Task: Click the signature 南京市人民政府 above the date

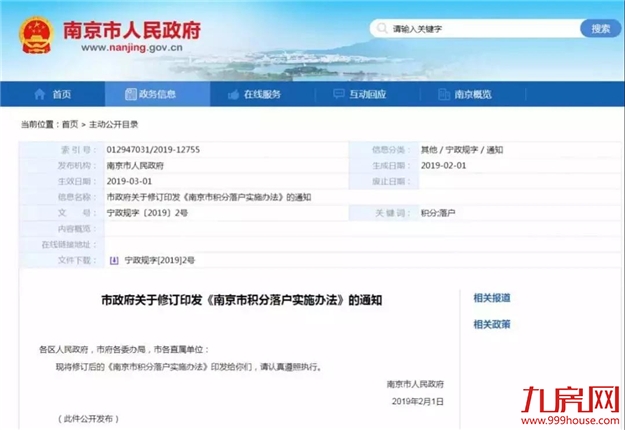Action: 415,384
